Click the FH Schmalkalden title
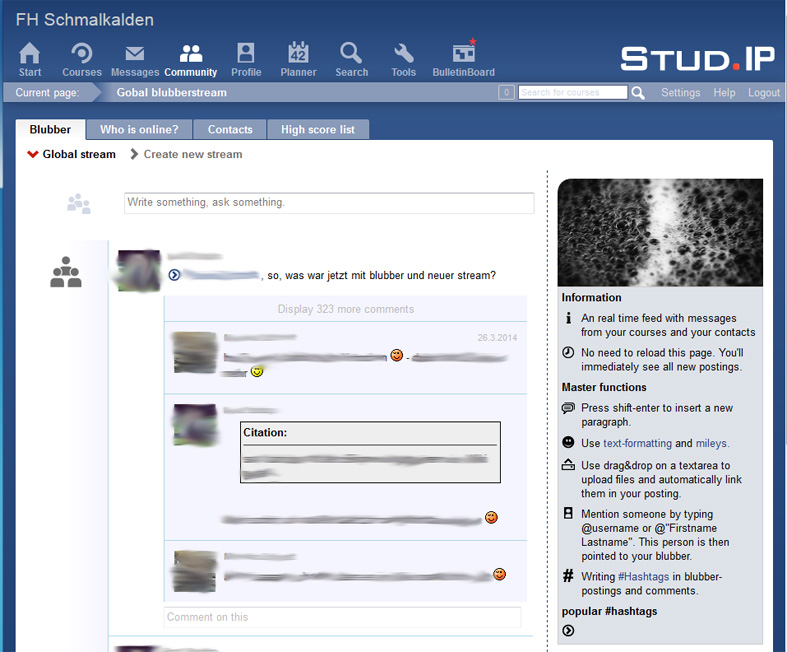The image size is (787, 652). click(x=85, y=20)
